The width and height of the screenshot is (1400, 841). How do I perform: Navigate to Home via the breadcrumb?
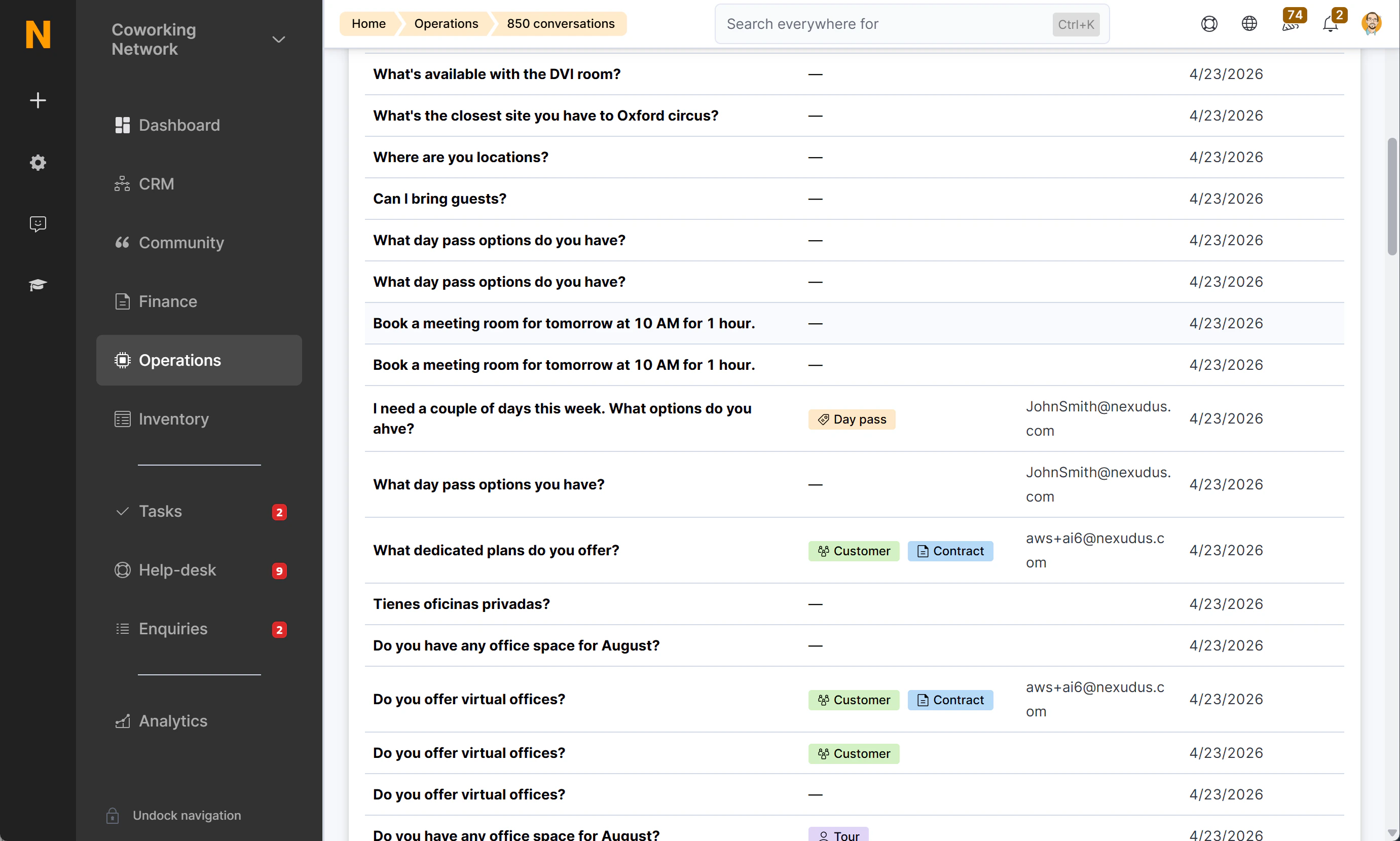(369, 23)
